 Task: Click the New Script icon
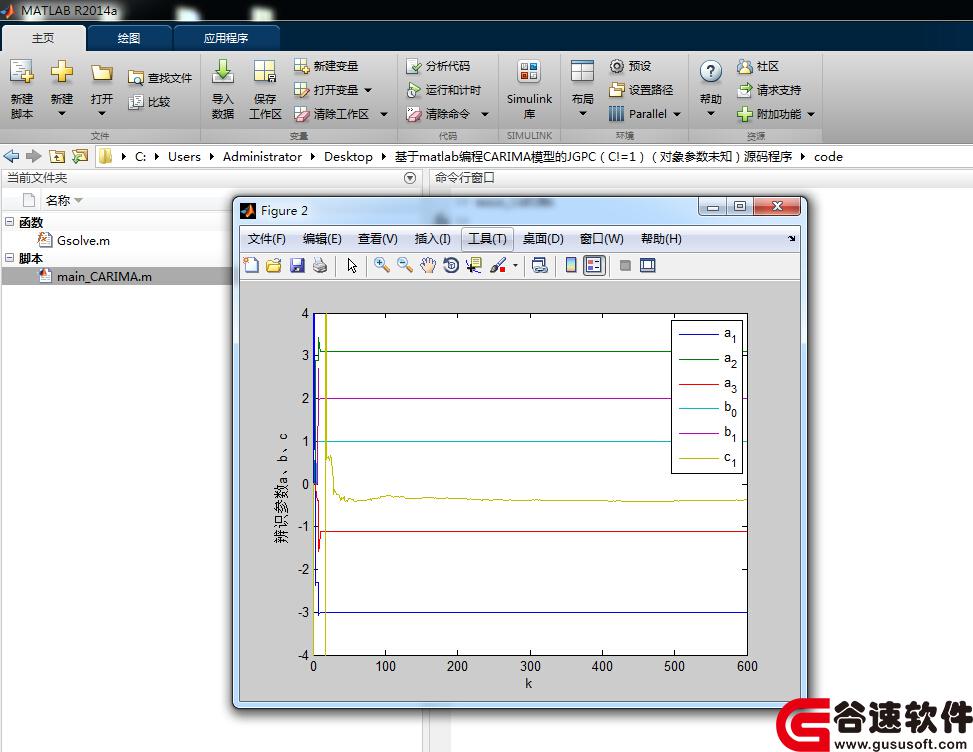pyautogui.click(x=22, y=73)
